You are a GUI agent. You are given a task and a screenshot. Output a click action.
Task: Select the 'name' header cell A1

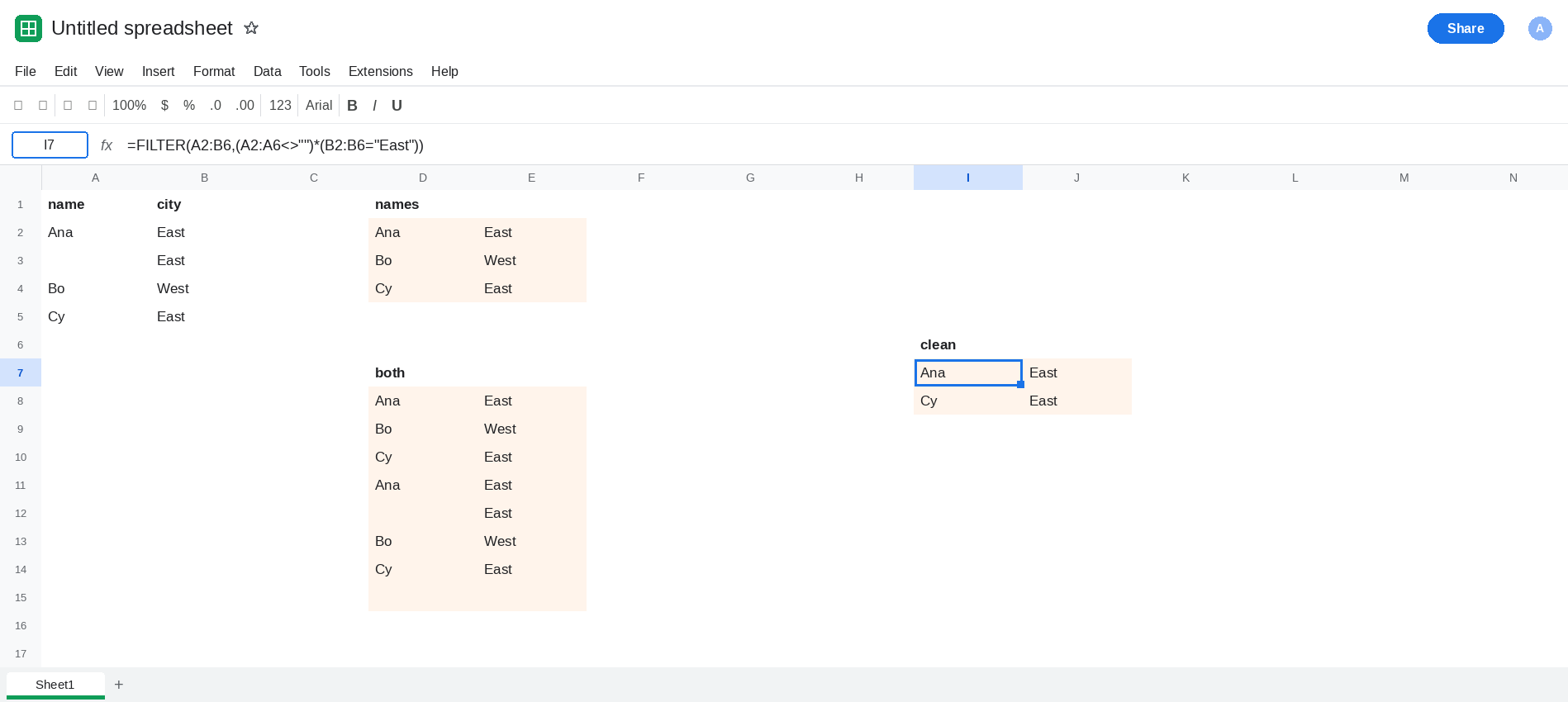click(x=96, y=204)
